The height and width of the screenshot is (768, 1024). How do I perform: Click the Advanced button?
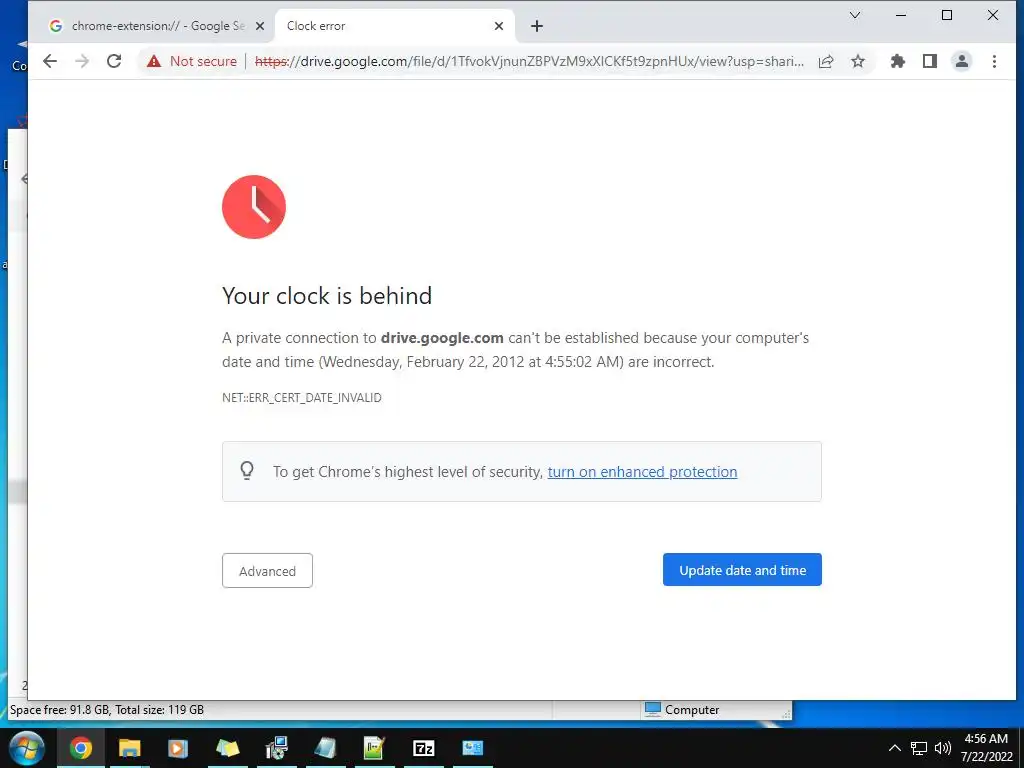267,571
